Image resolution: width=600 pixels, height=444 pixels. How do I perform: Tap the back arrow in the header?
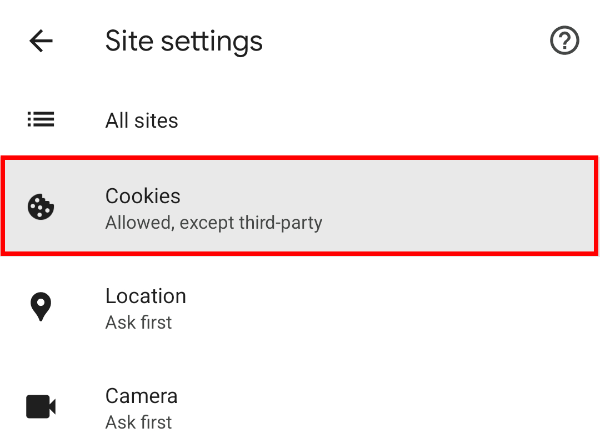pos(41,41)
